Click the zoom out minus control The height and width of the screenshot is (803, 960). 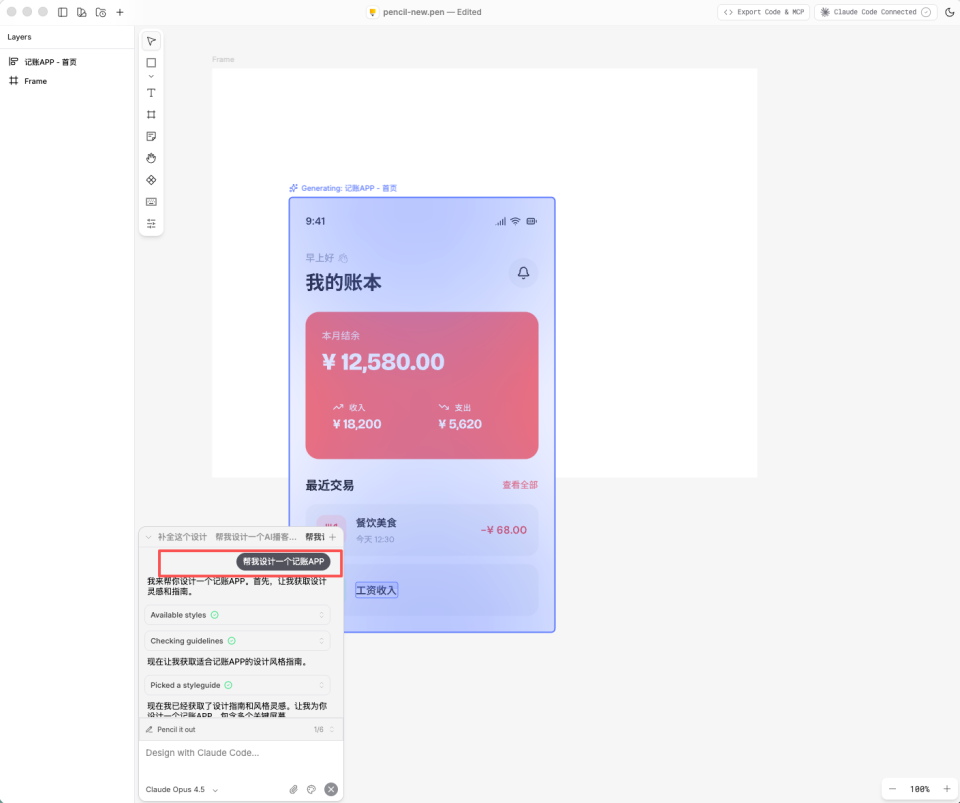pyautogui.click(x=893, y=788)
